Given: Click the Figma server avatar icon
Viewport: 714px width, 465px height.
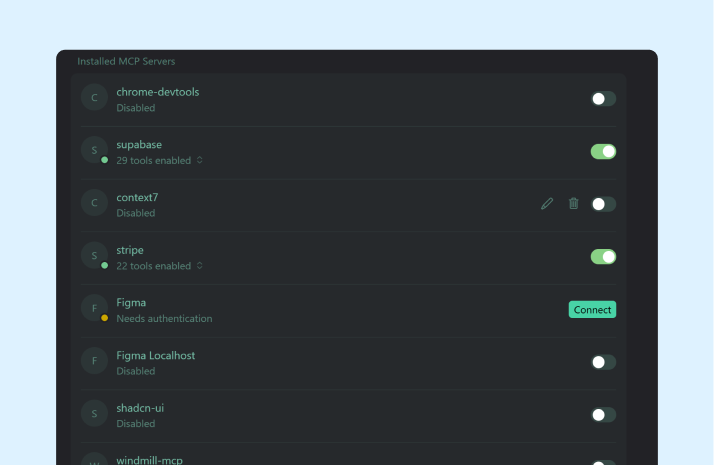Looking at the screenshot, I should click(x=94, y=309).
